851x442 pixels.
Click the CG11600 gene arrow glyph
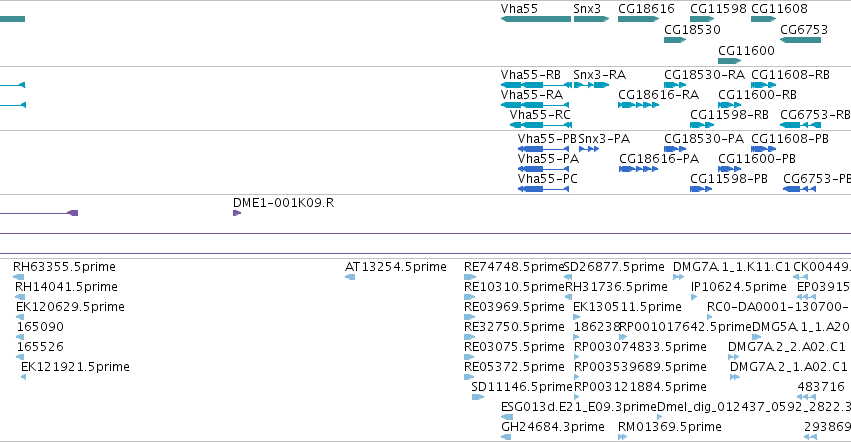coord(729,61)
